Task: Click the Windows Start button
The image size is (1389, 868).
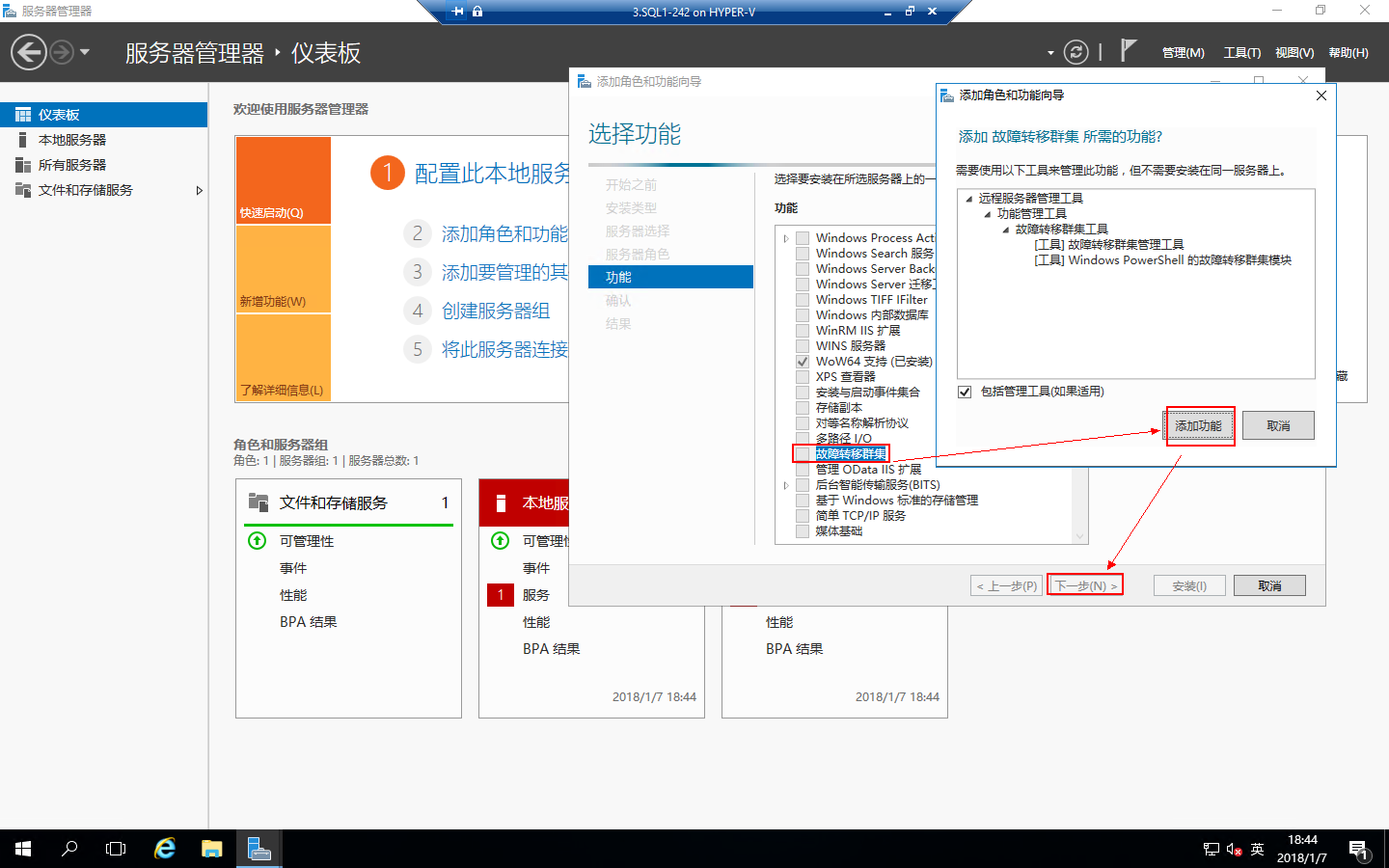Action: [x=23, y=849]
